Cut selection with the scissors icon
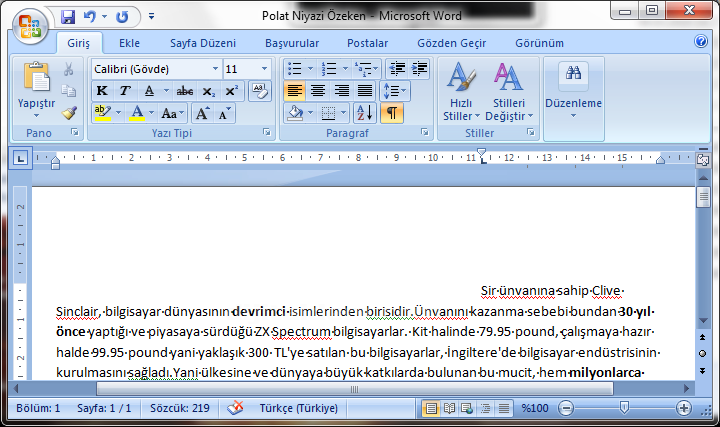 click(x=69, y=69)
